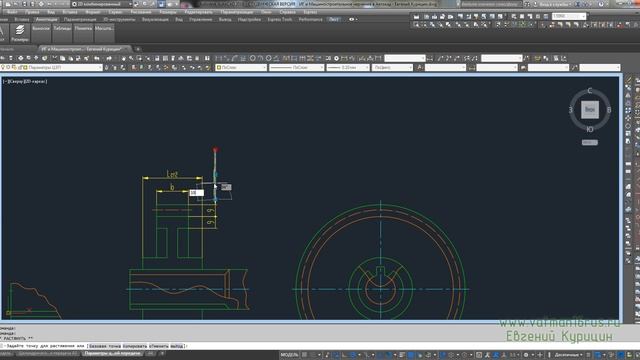Screen dimensions: 640x360
Task: Select the Radius dimension tool
Action: coord(253,58)
